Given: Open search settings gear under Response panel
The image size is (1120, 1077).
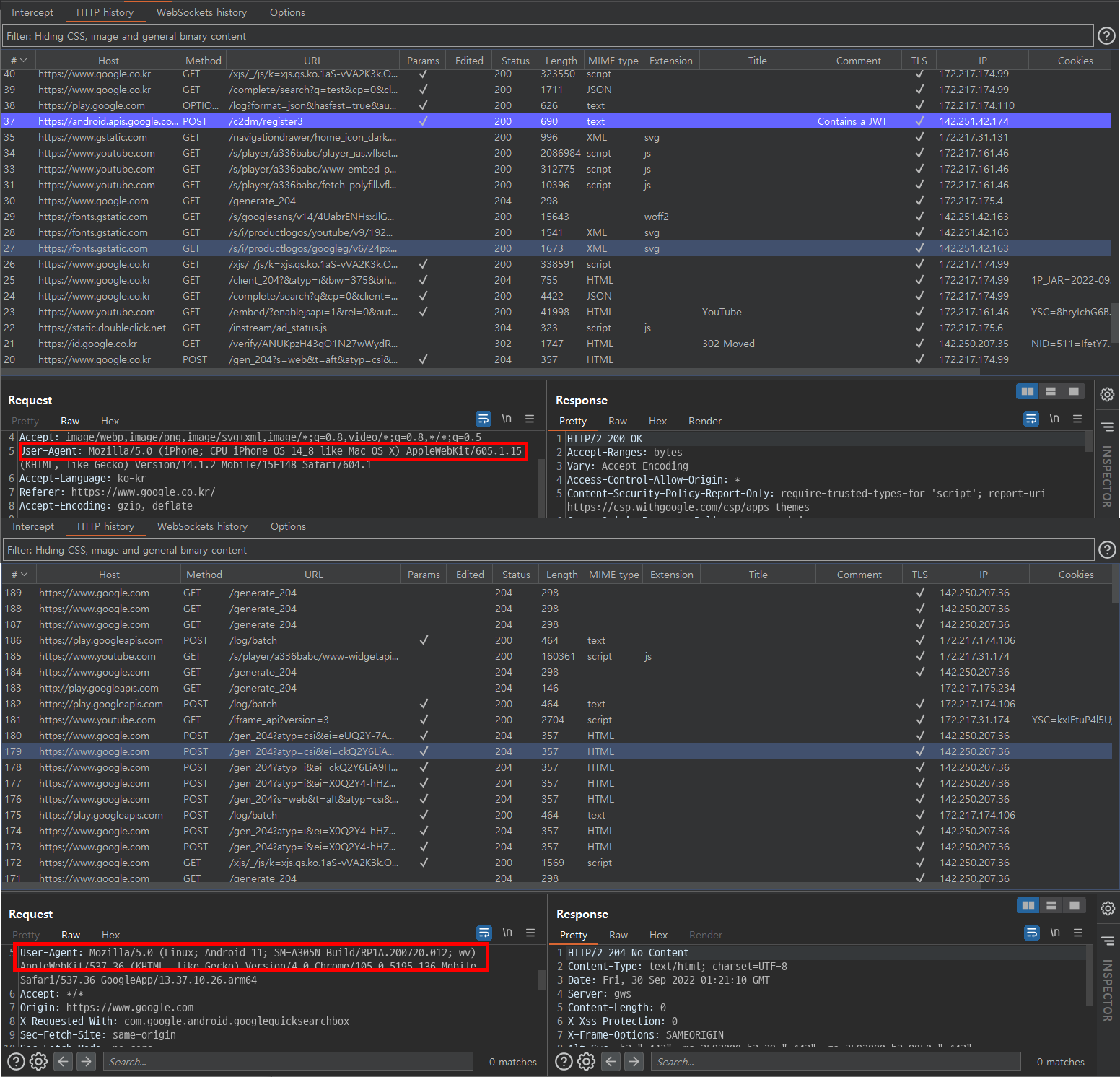Looking at the screenshot, I should [x=587, y=1061].
